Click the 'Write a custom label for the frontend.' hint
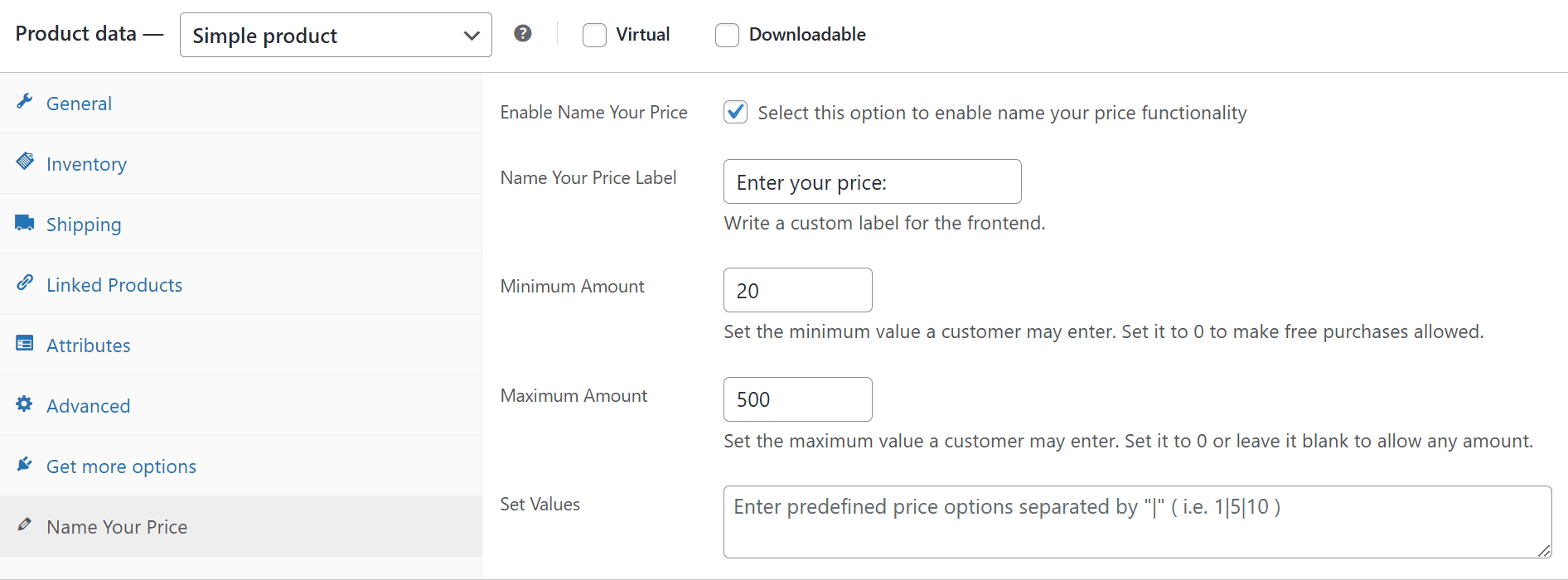 884,224
